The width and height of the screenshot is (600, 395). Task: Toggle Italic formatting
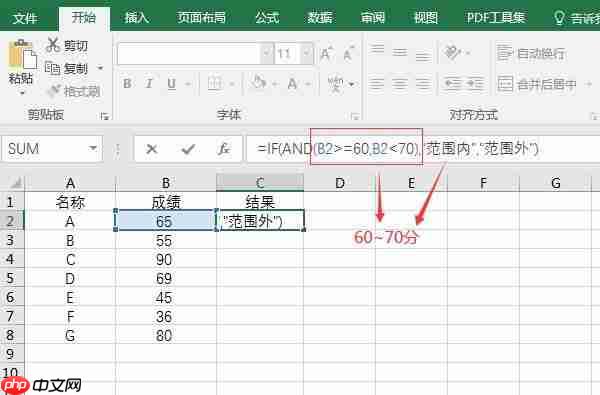(149, 83)
